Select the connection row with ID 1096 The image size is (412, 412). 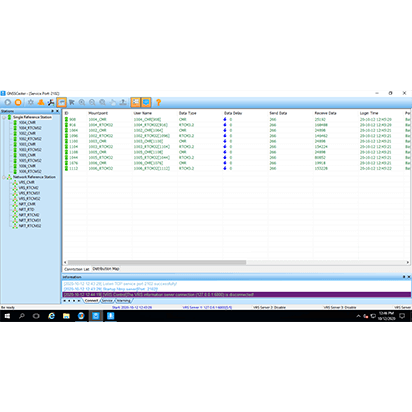point(237,136)
